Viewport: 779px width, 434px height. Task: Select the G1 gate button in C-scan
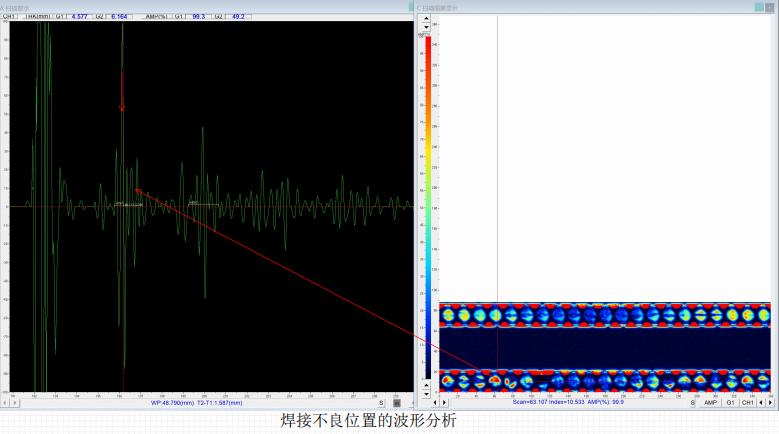tap(730, 402)
